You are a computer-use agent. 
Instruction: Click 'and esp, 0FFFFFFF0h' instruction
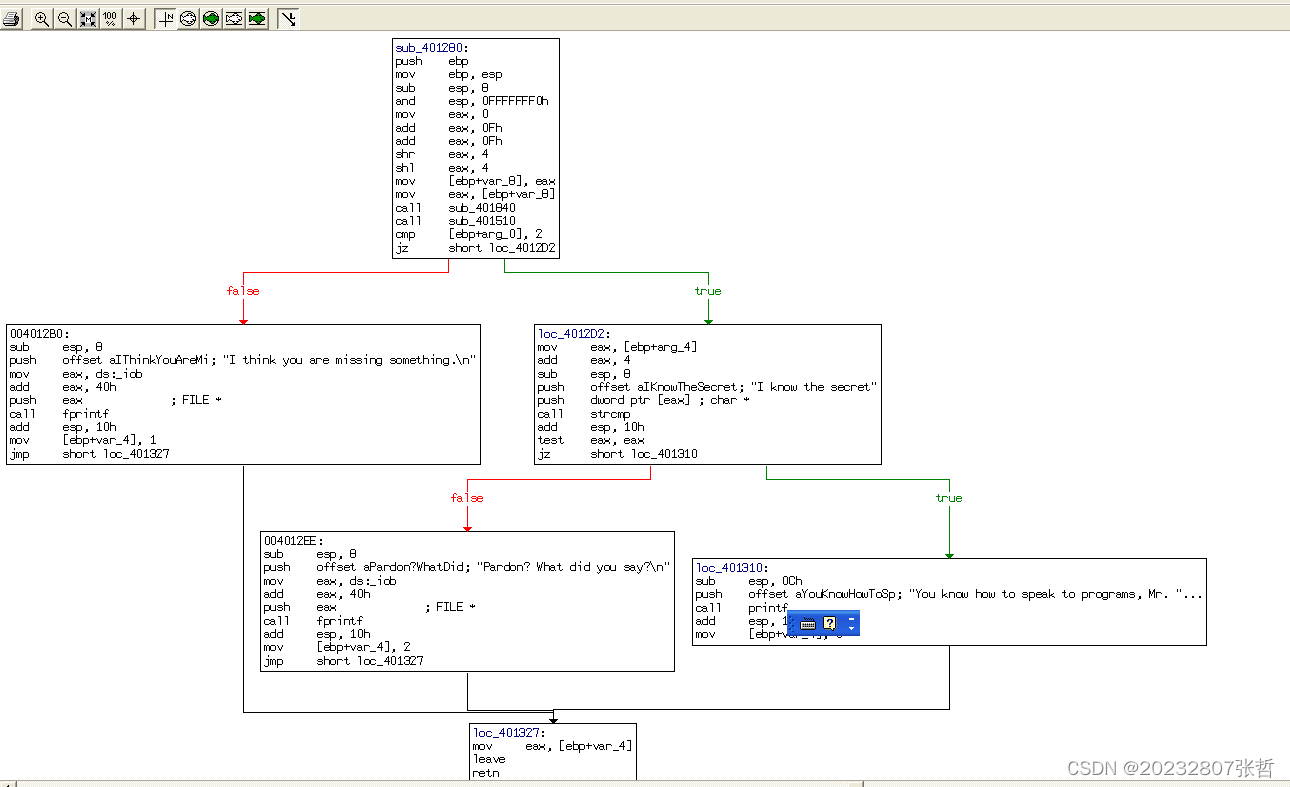click(x=472, y=101)
